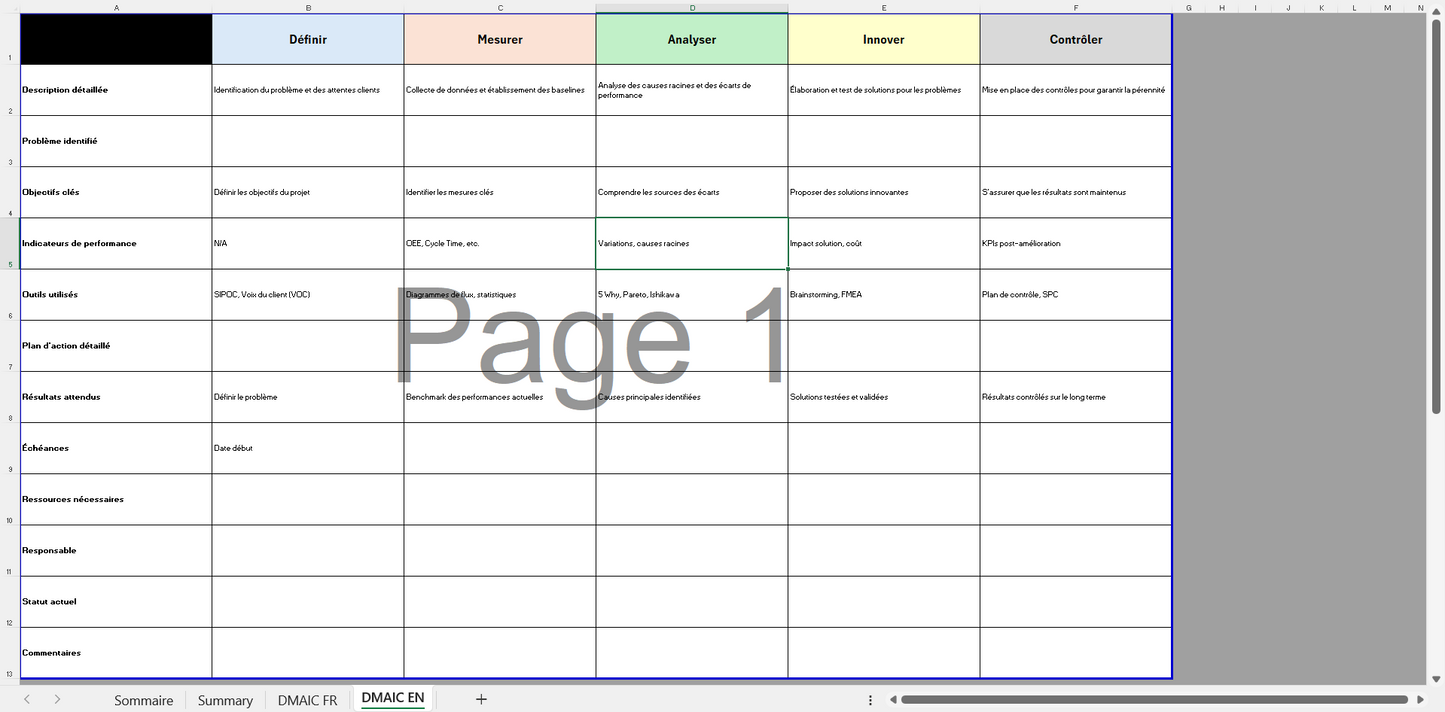Click the green Analyser header cell

click(692, 39)
